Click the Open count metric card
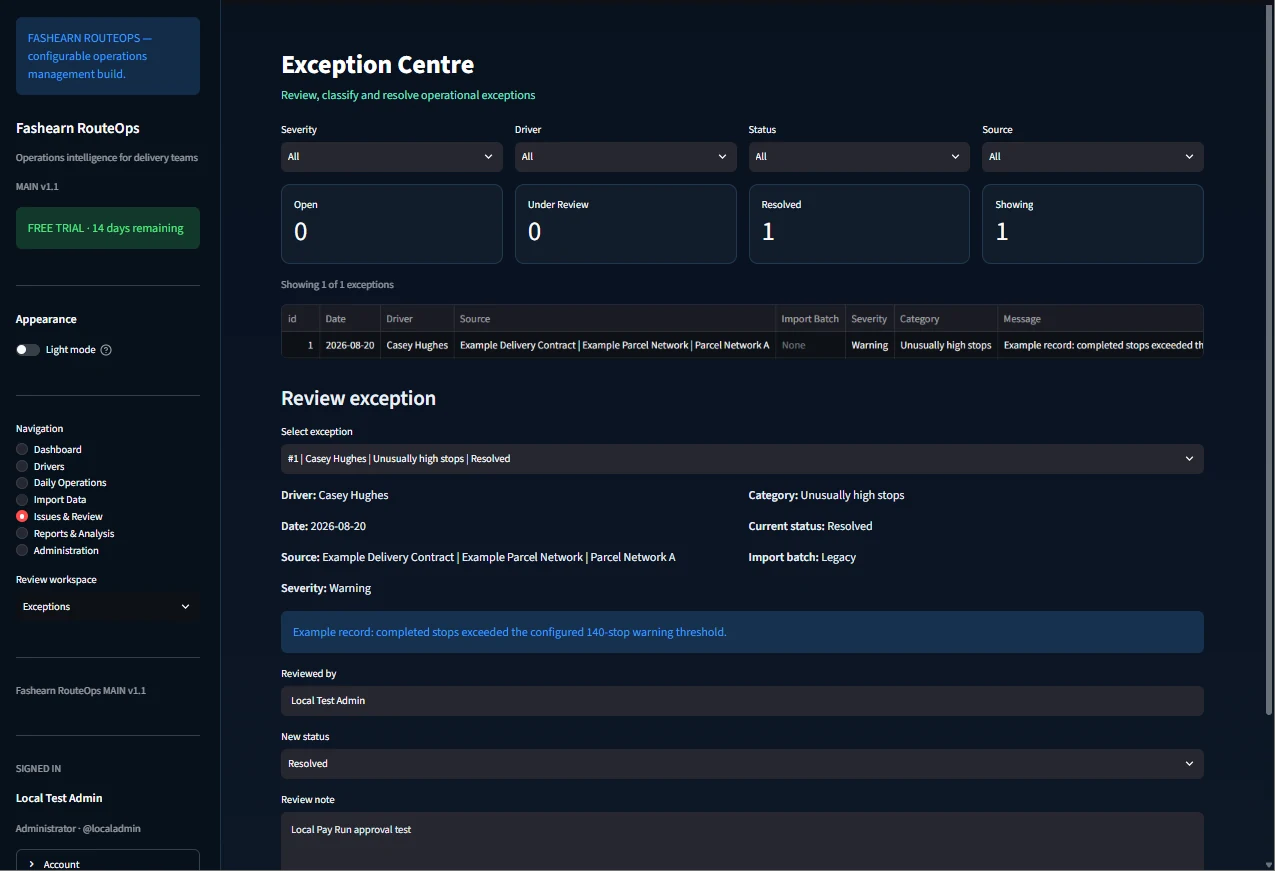 coord(392,224)
